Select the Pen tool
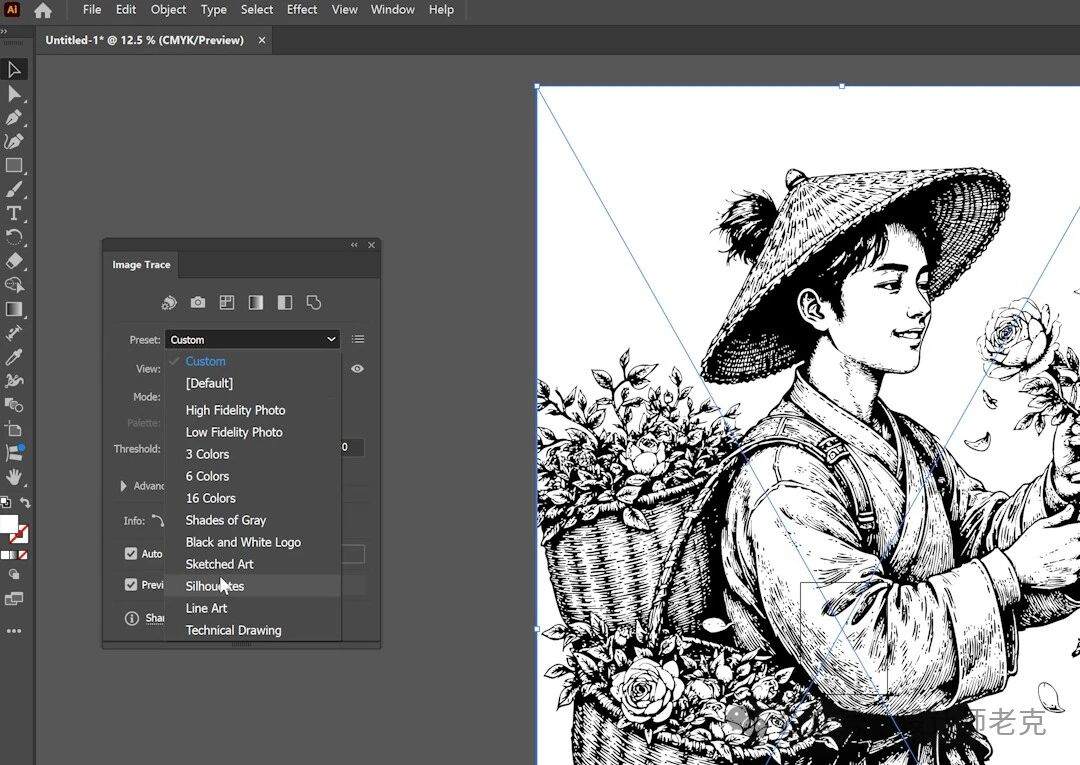The width and height of the screenshot is (1080, 765). pyautogui.click(x=14, y=117)
